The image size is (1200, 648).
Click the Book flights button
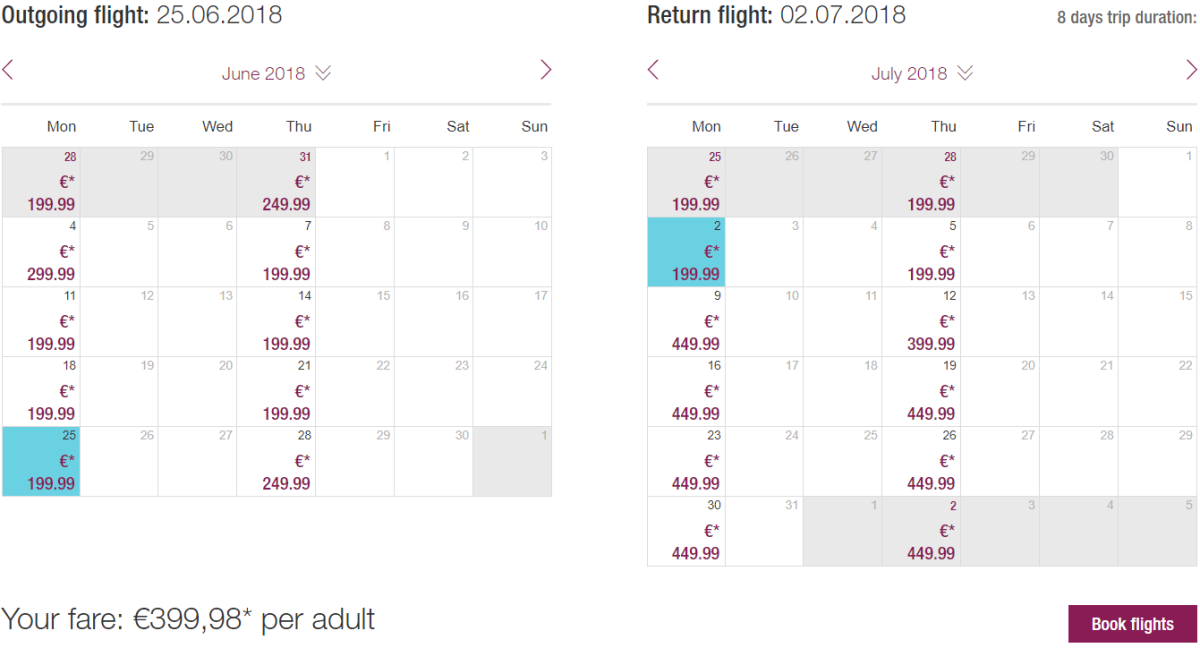click(x=1132, y=624)
